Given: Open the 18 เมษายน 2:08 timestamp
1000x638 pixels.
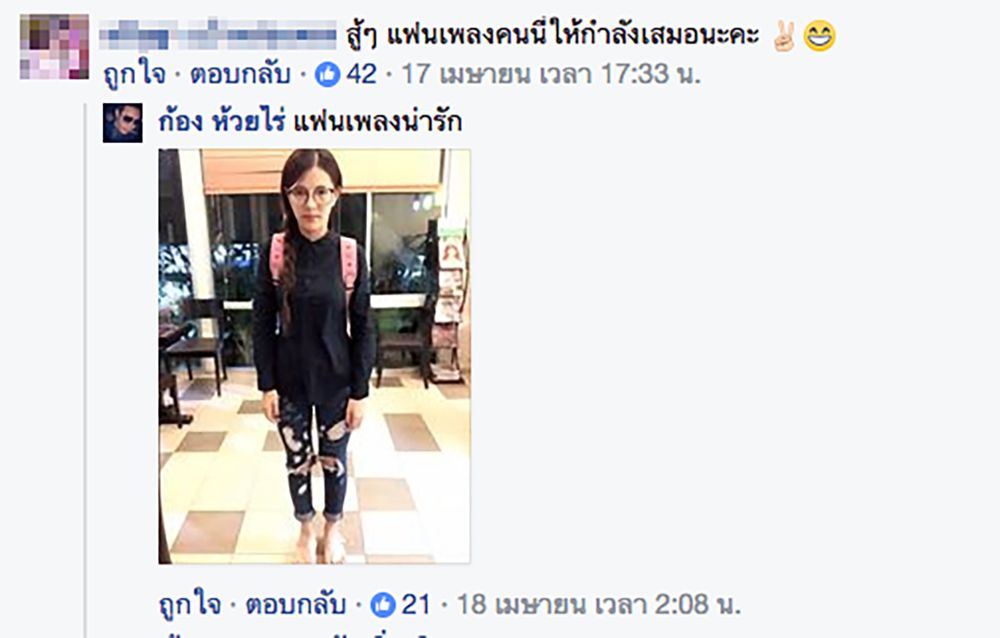Looking at the screenshot, I should [x=598, y=605].
